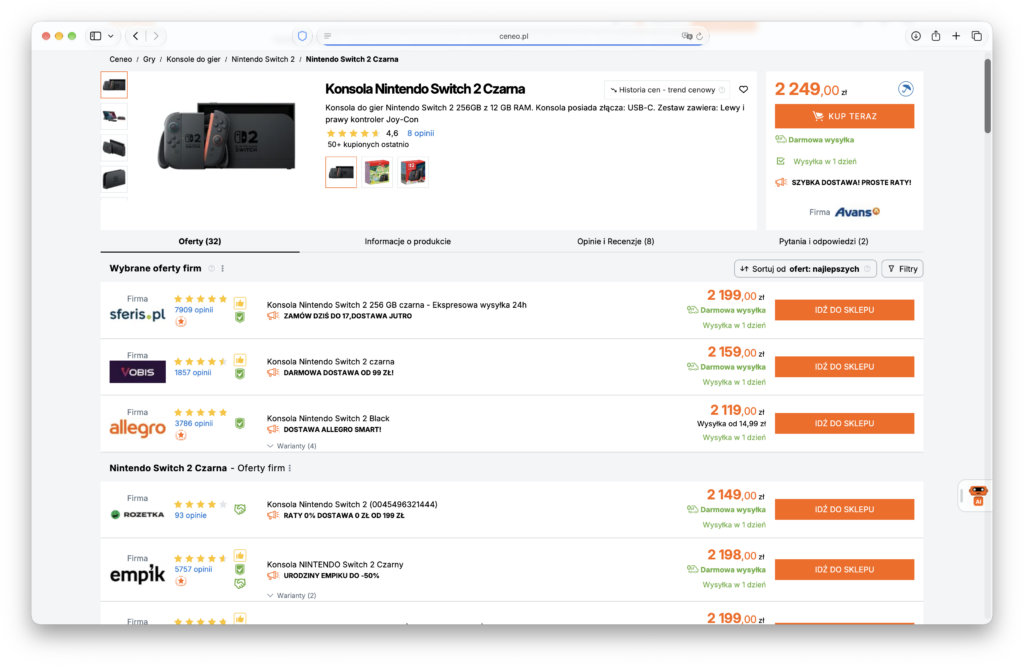Screen dimensions: 1024x666
Task: Open the allegro shop logo
Action: (137, 429)
